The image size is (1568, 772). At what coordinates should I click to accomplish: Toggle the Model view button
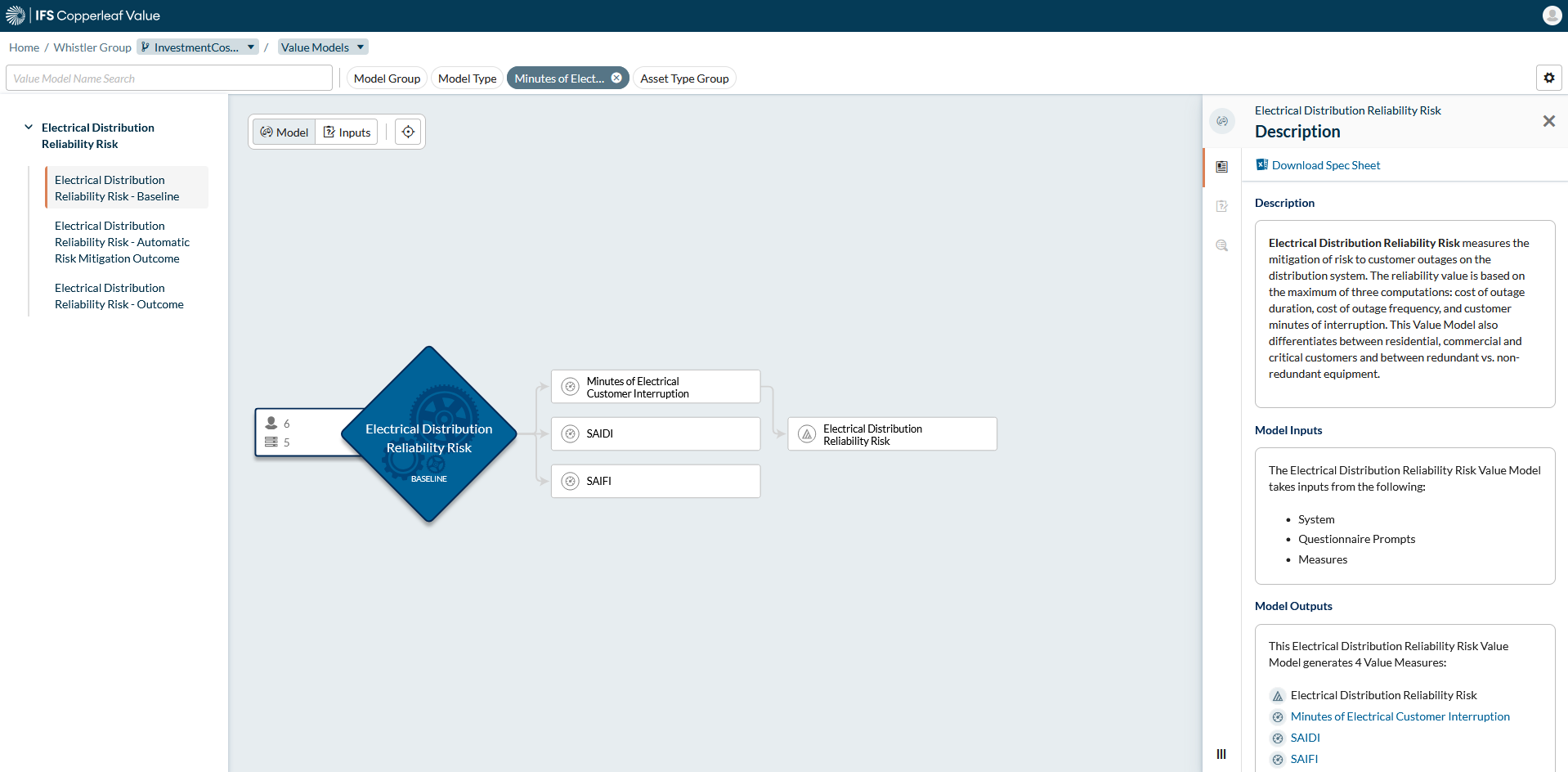tap(284, 132)
